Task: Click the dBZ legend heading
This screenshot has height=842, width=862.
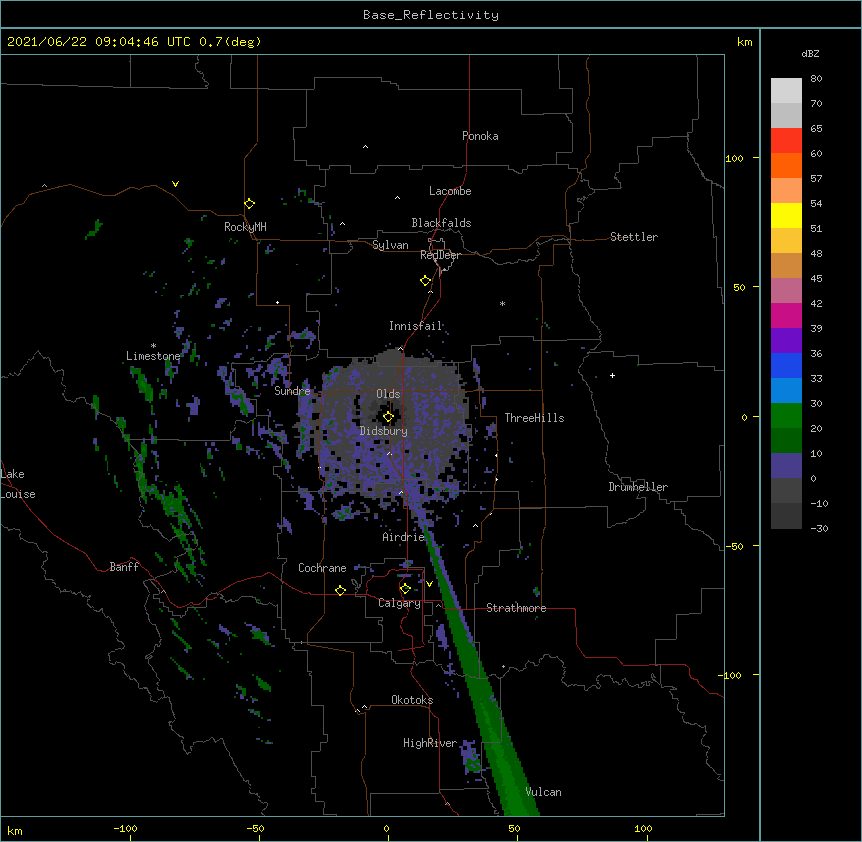Action: point(810,53)
